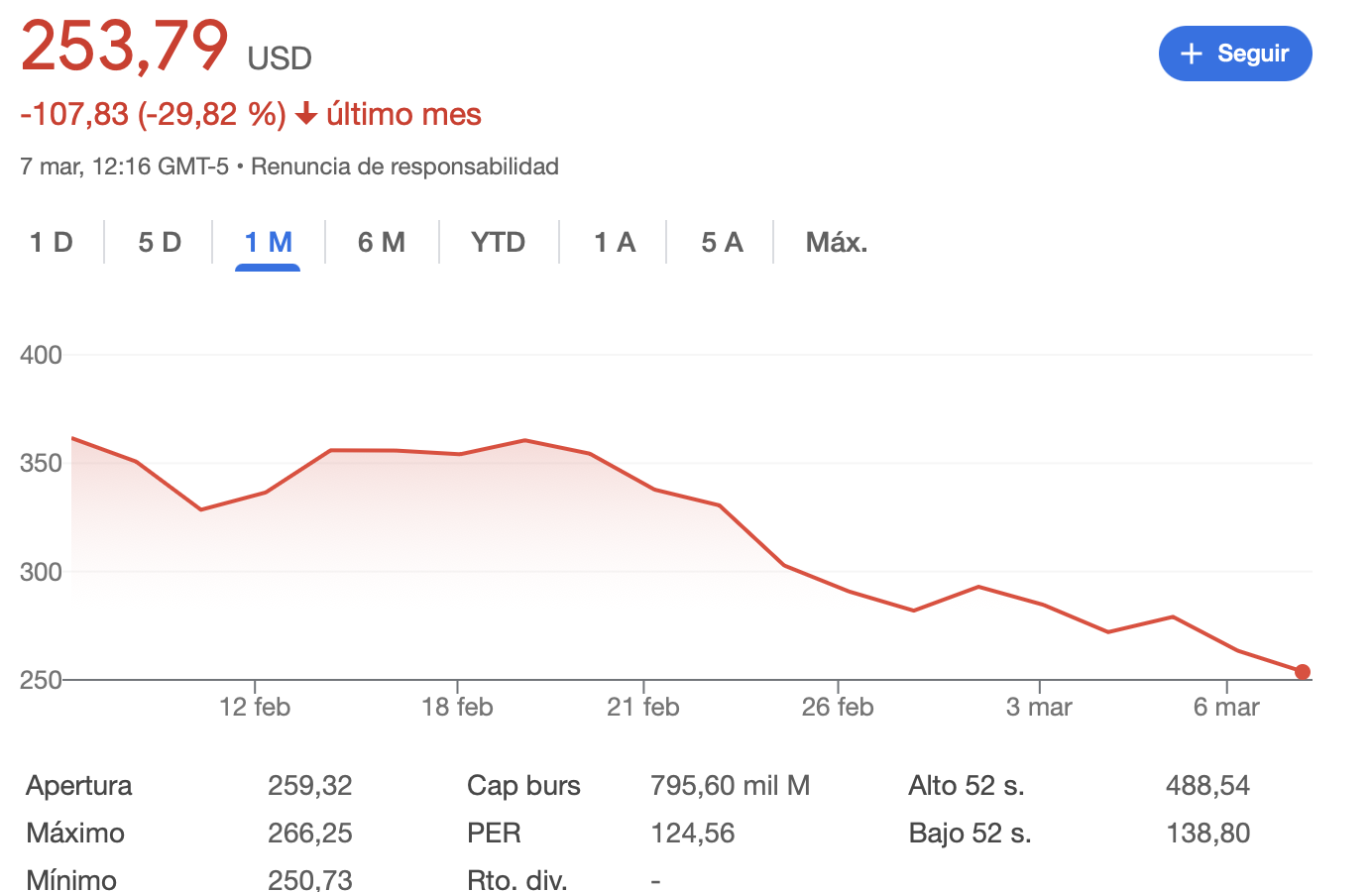Select the active 1 M tab
This screenshot has height=892, width=1372.
pyautogui.click(x=268, y=243)
